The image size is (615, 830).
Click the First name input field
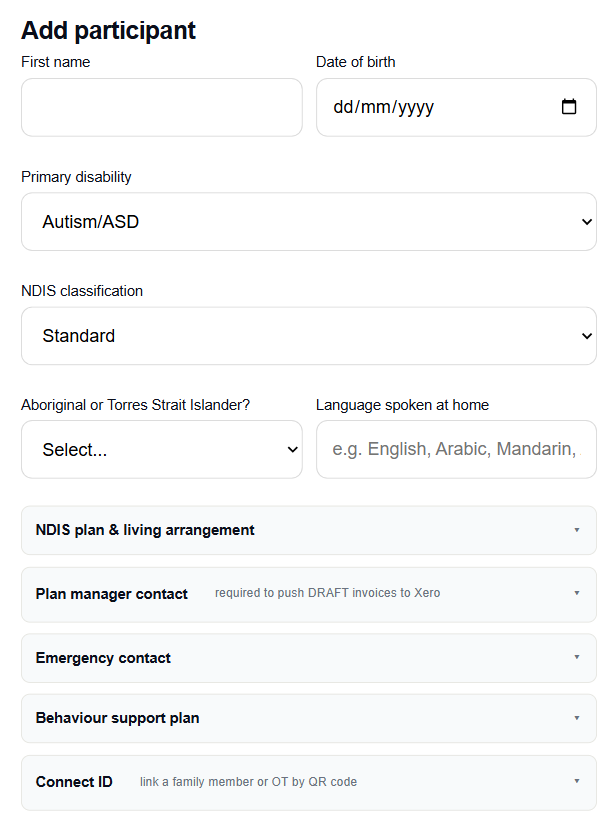click(x=161, y=107)
